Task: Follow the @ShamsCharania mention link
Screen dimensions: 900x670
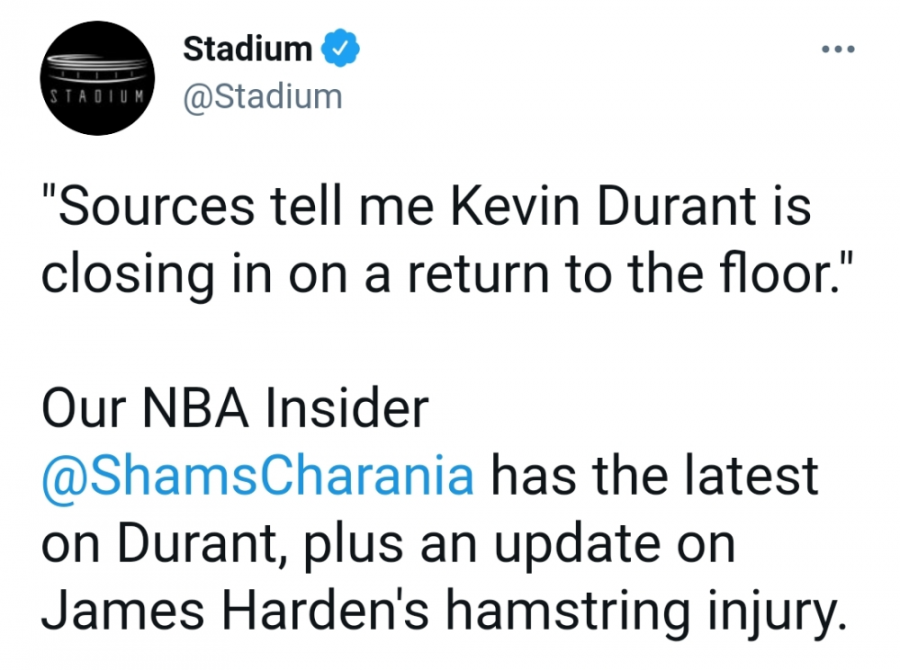Action: pos(258,476)
